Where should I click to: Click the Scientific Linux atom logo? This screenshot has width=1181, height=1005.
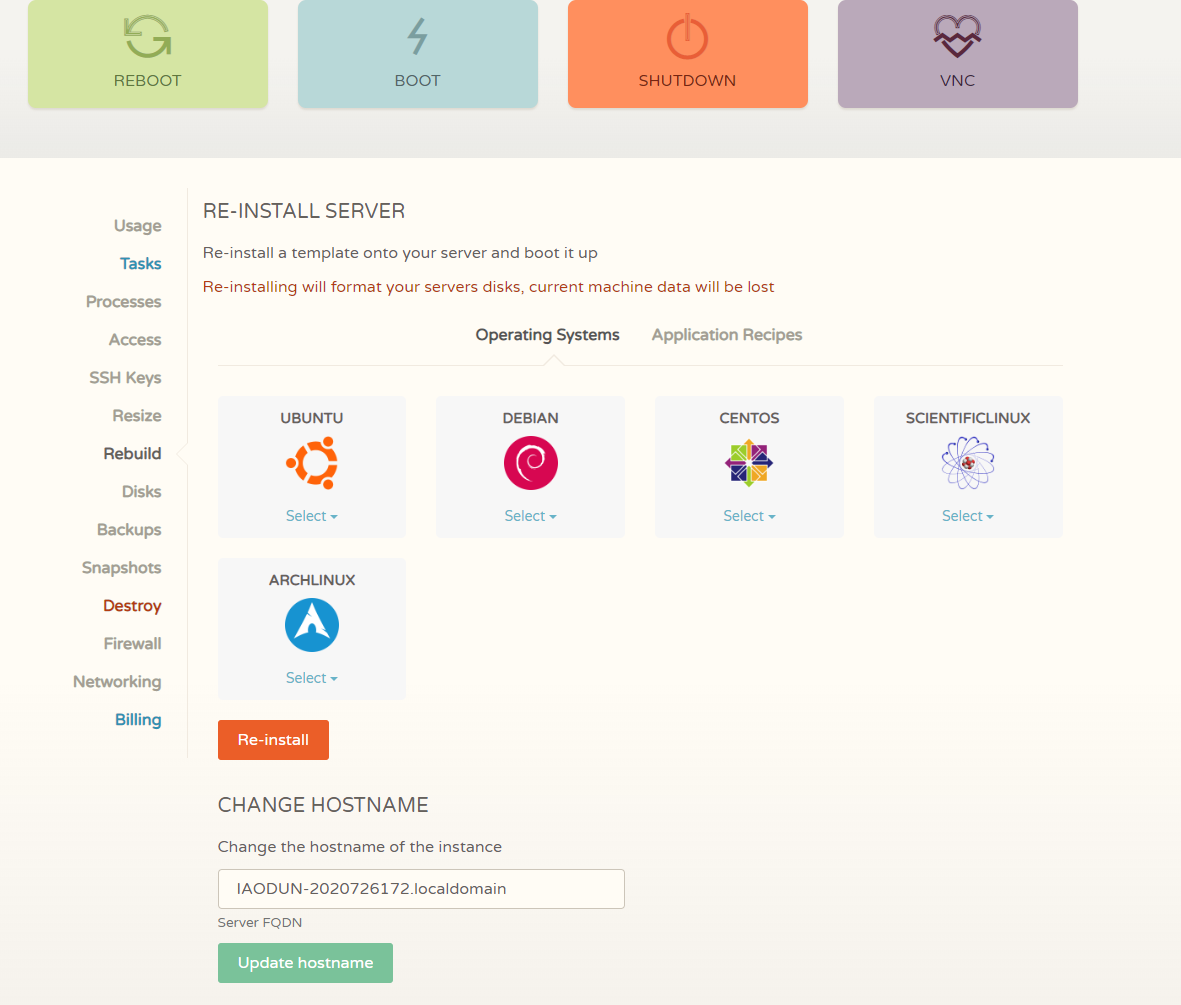tap(967, 463)
